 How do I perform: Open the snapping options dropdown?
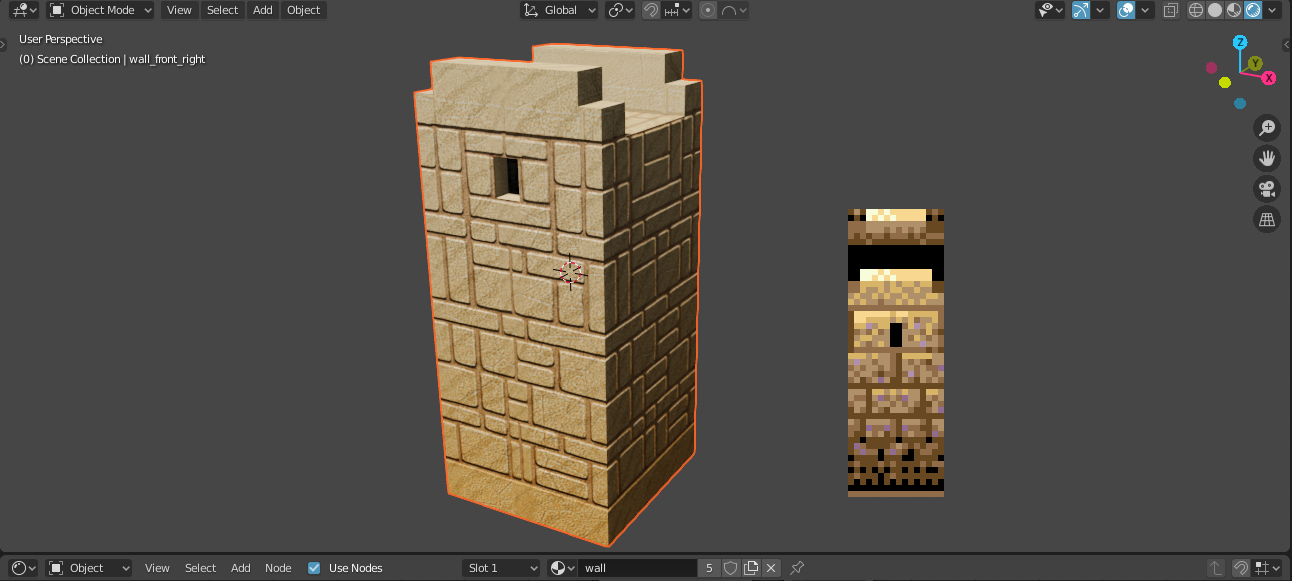pyautogui.click(x=677, y=10)
